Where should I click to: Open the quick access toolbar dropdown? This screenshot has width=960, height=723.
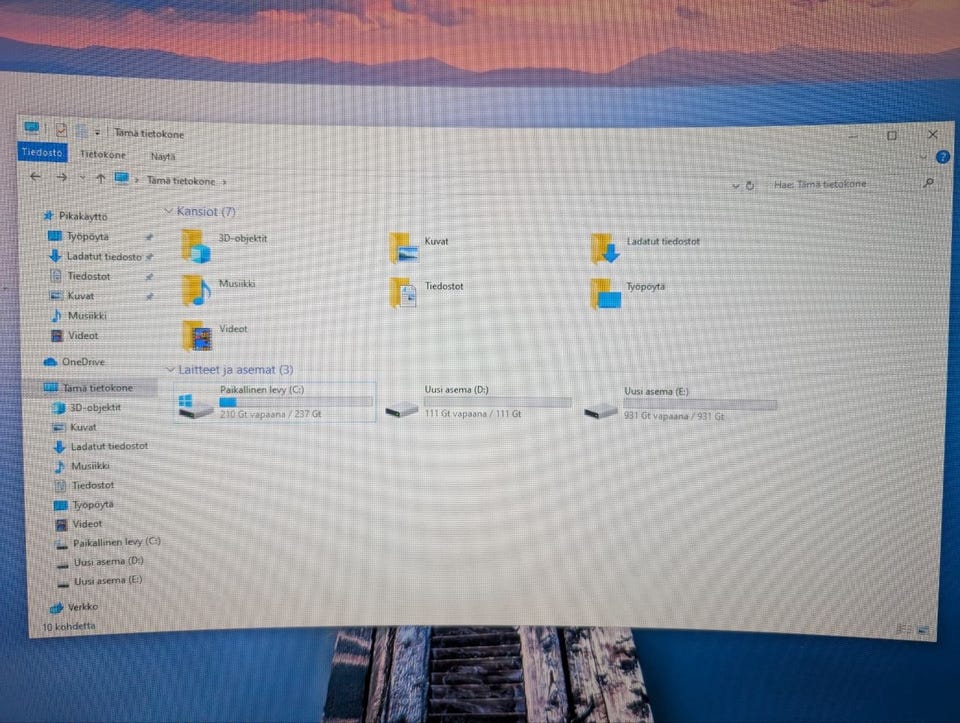click(97, 132)
